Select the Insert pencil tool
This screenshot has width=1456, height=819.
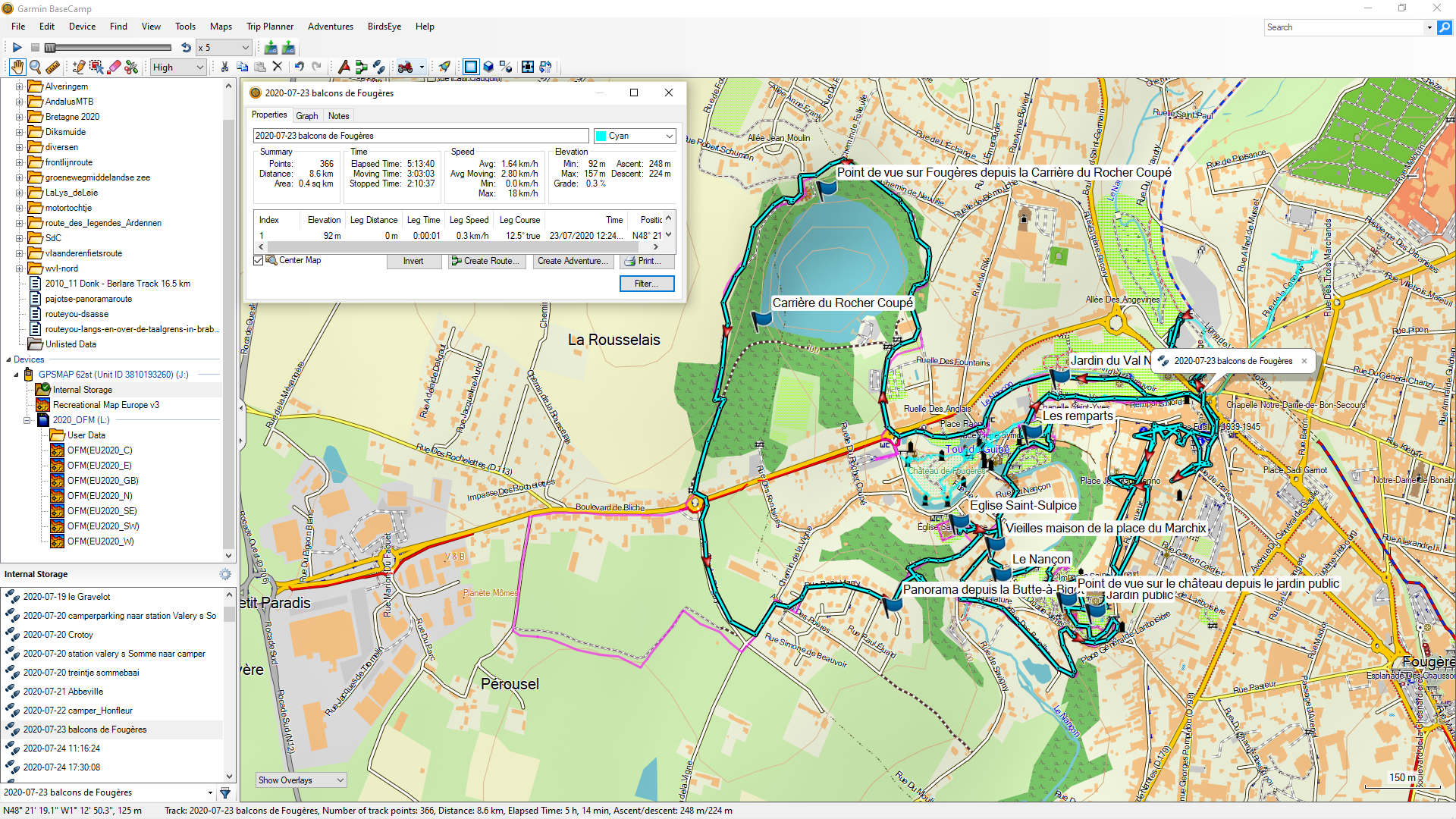coord(78,67)
